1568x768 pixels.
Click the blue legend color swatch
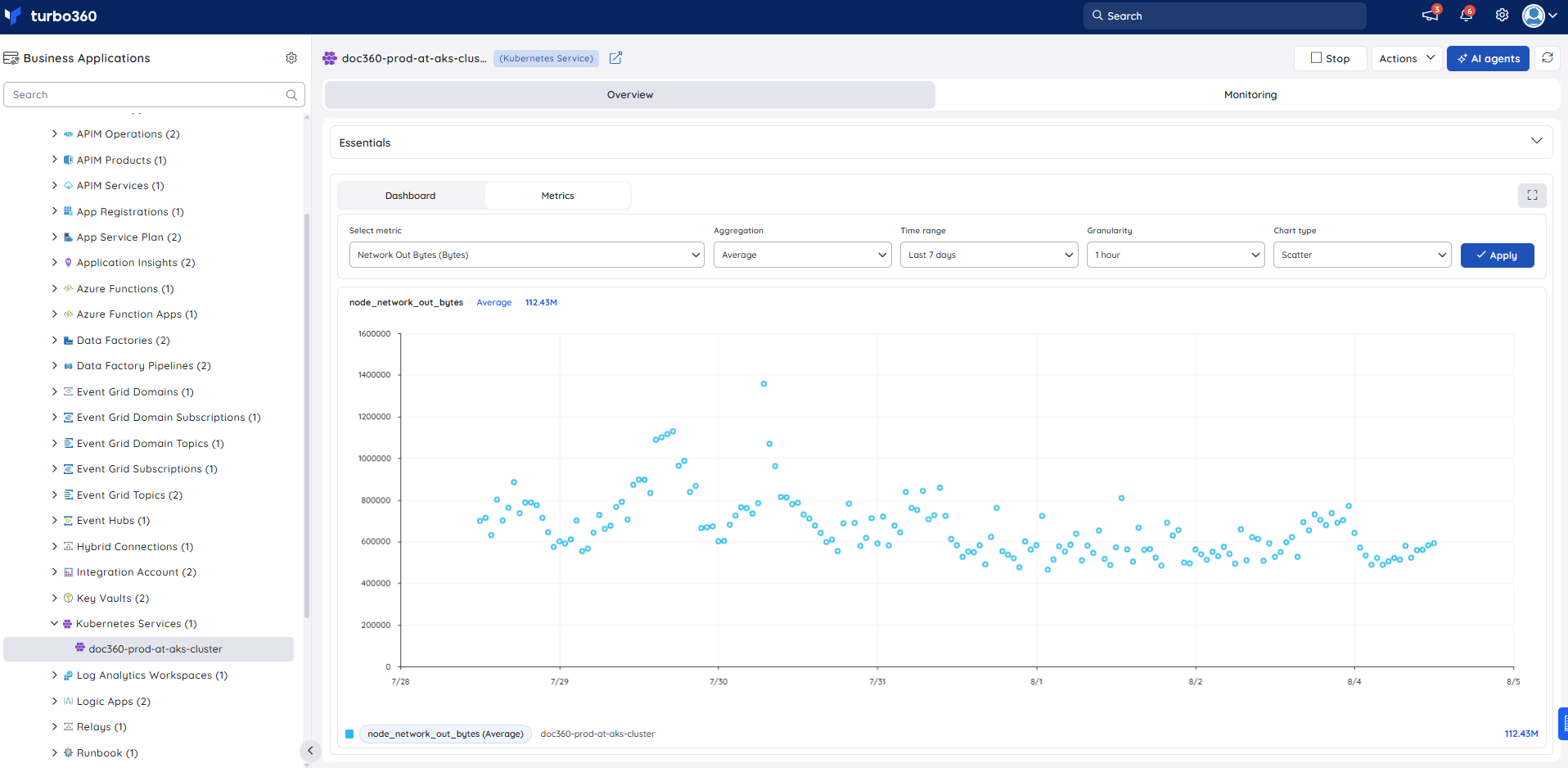click(x=349, y=734)
